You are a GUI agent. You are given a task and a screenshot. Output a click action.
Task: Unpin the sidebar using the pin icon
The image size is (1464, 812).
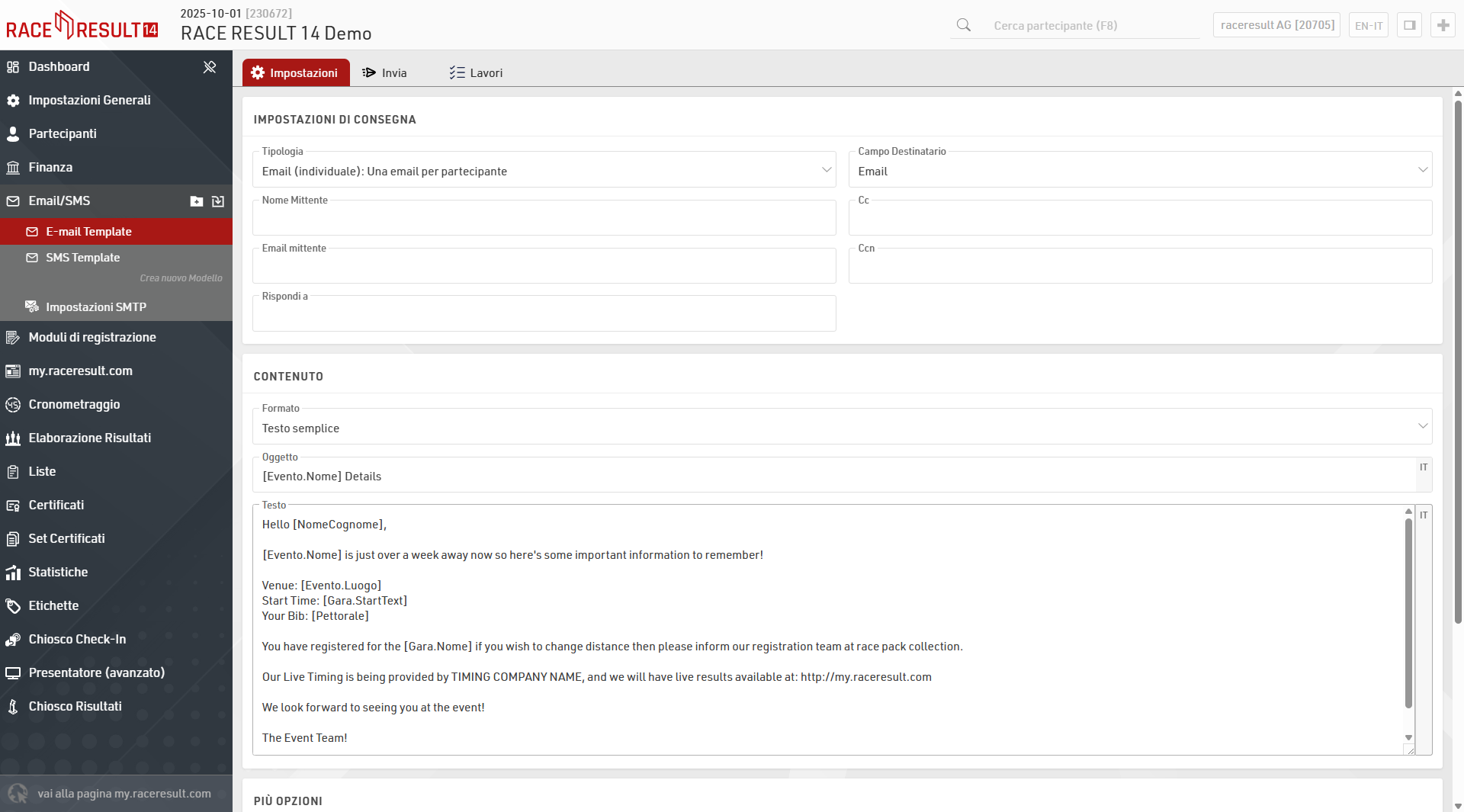click(210, 67)
